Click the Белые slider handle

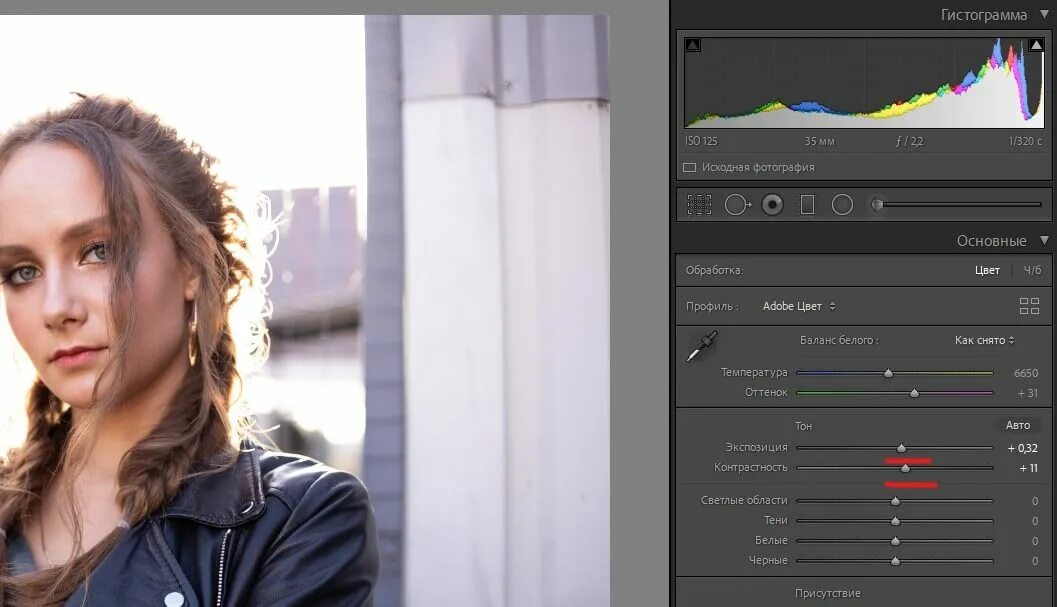click(x=895, y=541)
